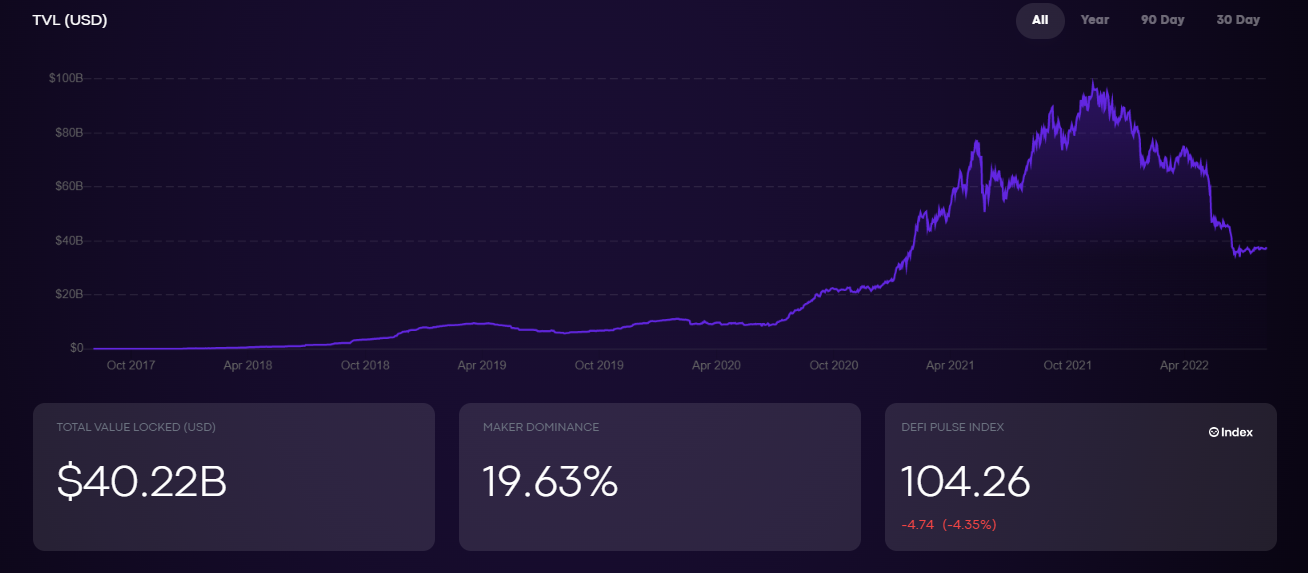1308x573 pixels.
Task: Click the red -4.74 (-4.35%) change text
Action: (948, 524)
